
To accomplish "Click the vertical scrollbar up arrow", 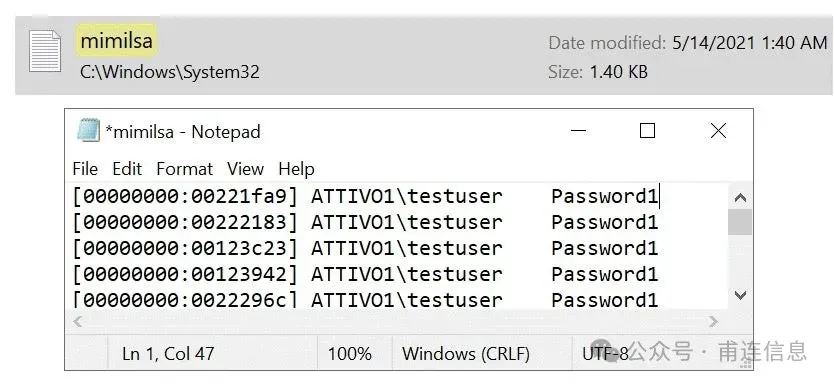I will 740,198.
